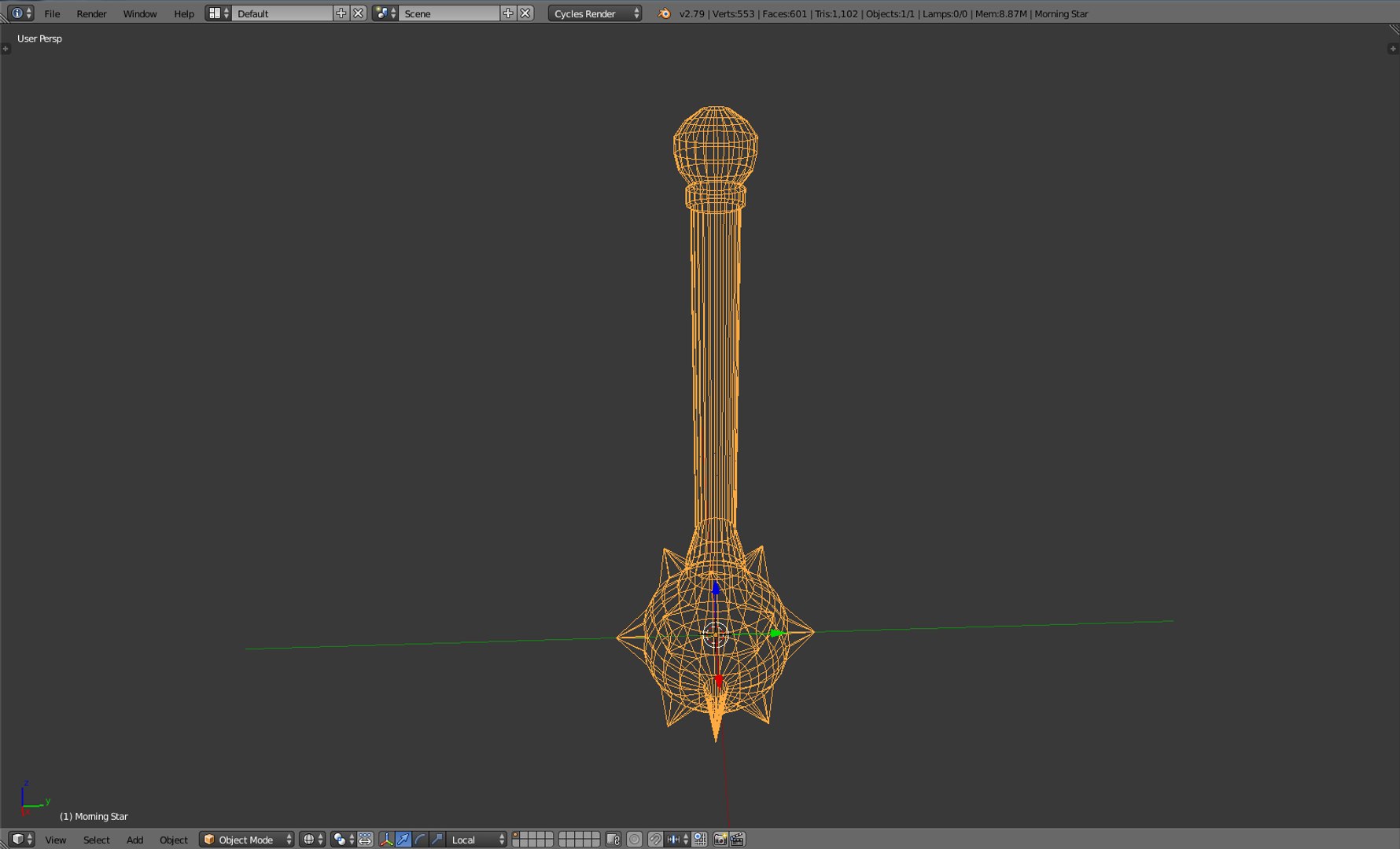Open the Info editor type selector
The height and width of the screenshot is (849, 1400).
21,13
